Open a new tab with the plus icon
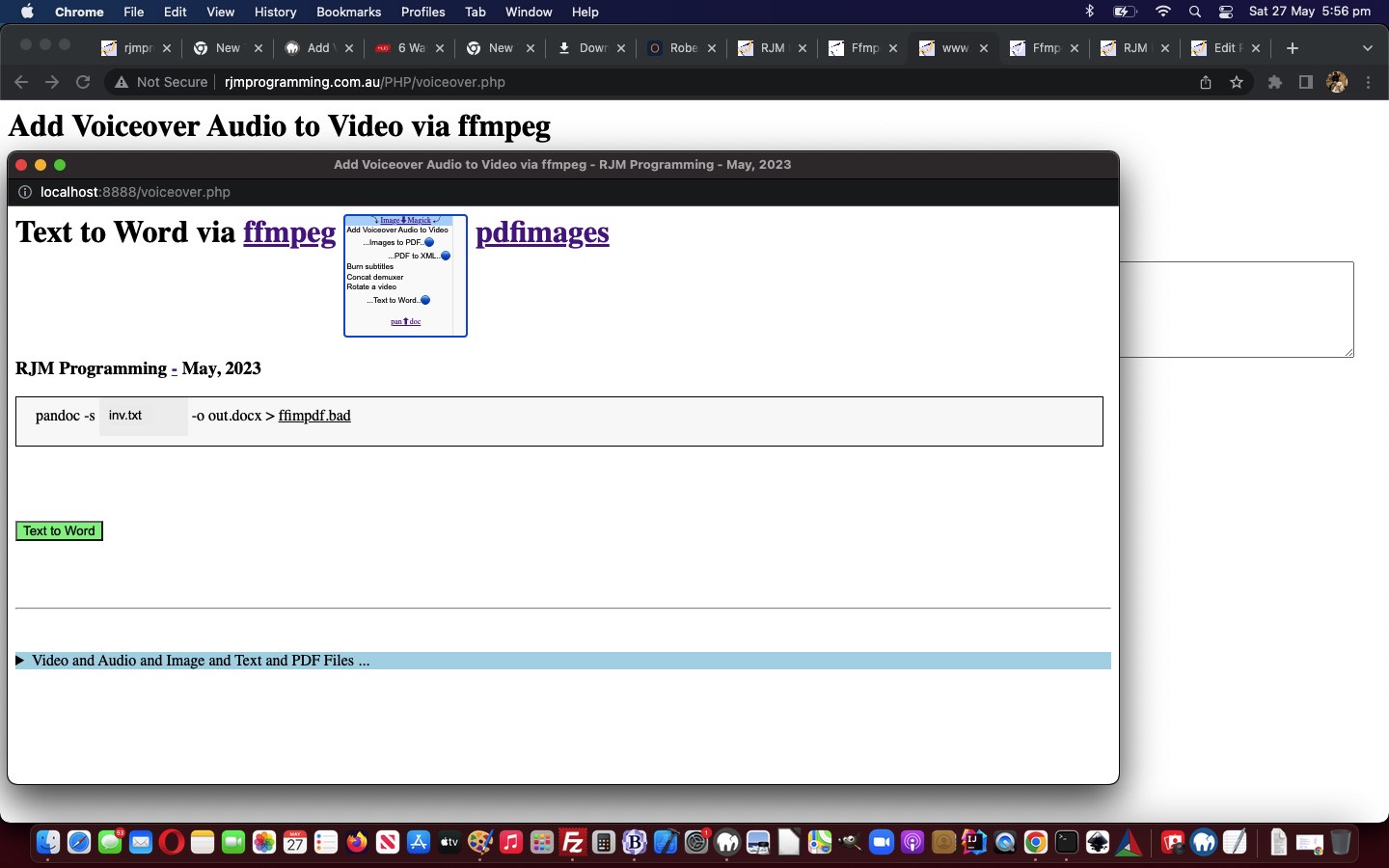 (1293, 48)
